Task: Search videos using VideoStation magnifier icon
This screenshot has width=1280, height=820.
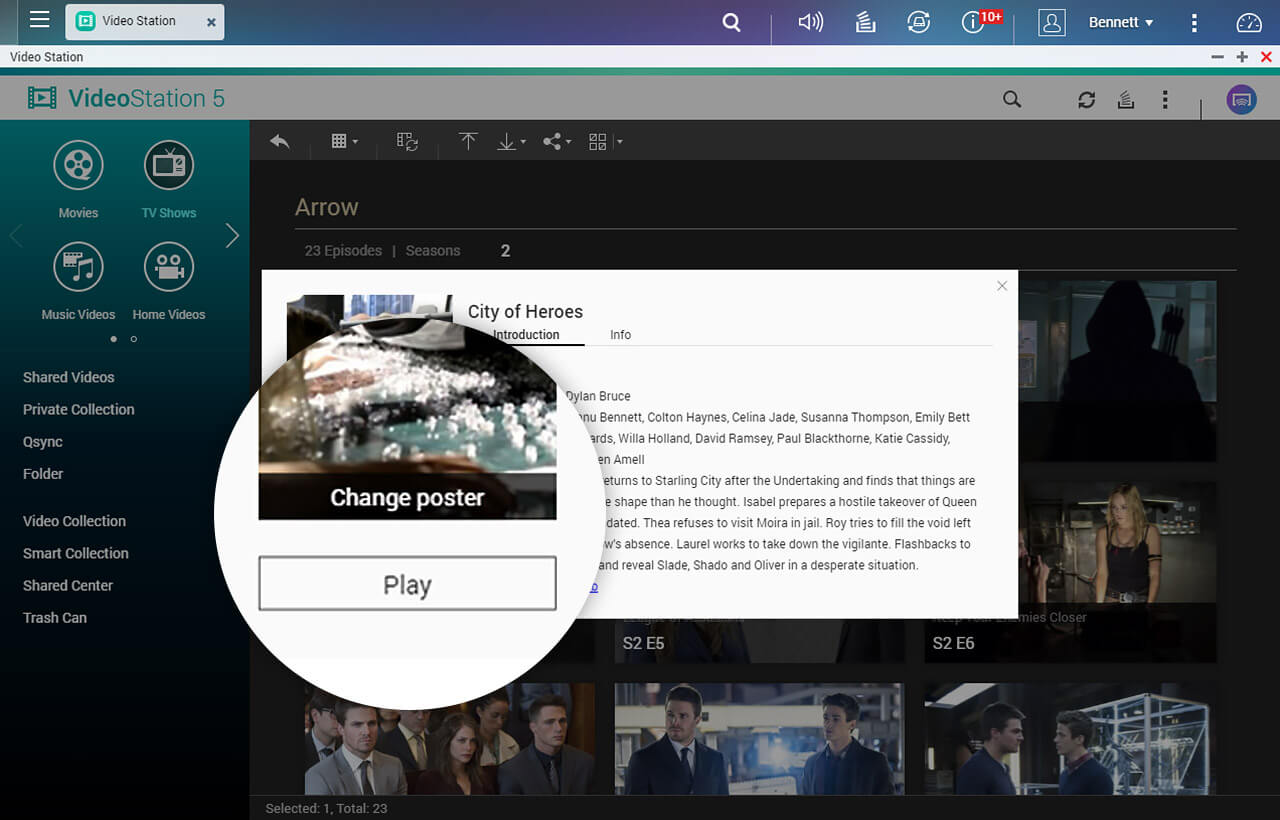Action: [x=1012, y=99]
